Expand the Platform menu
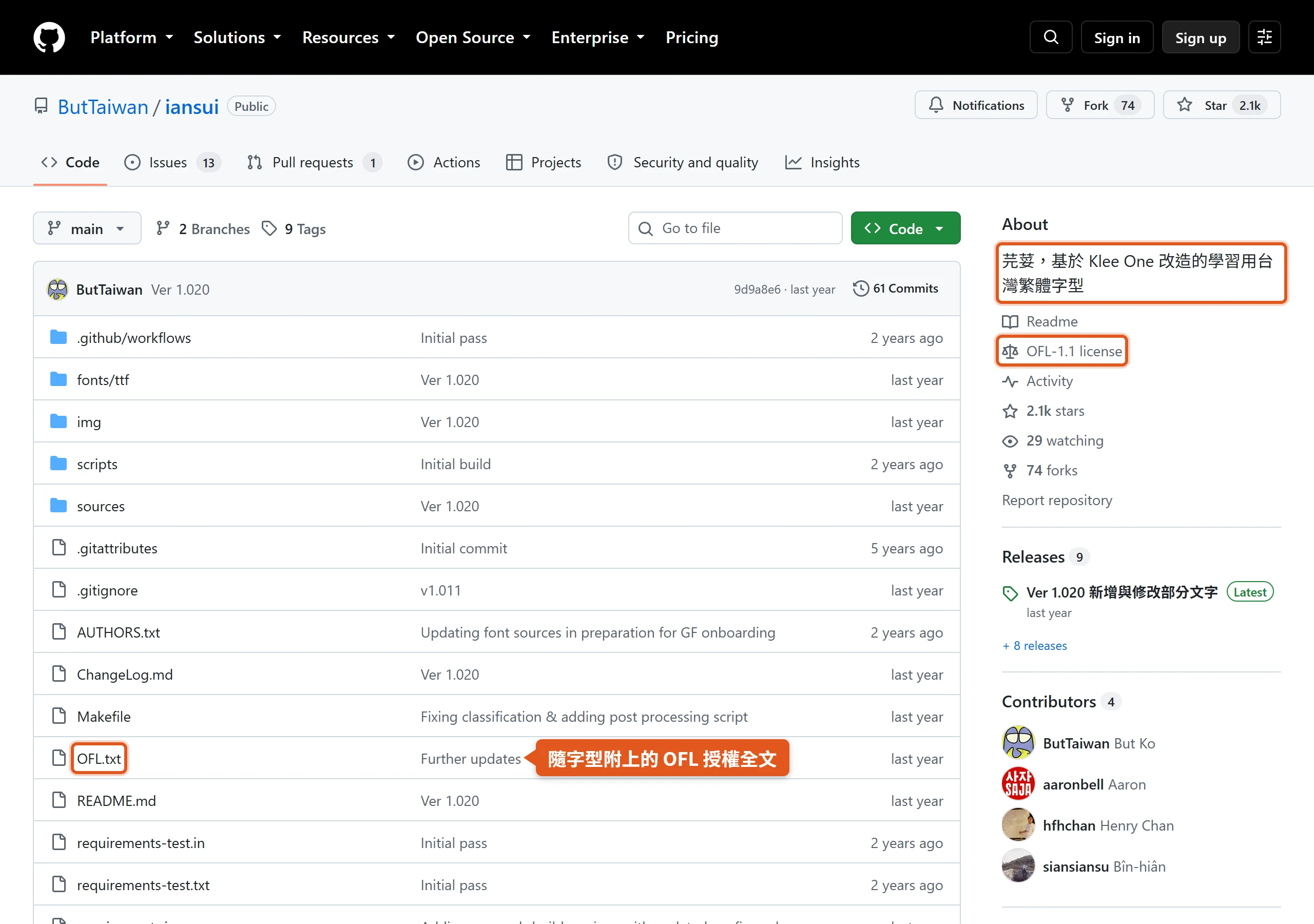The width and height of the screenshot is (1314, 924). (x=131, y=37)
